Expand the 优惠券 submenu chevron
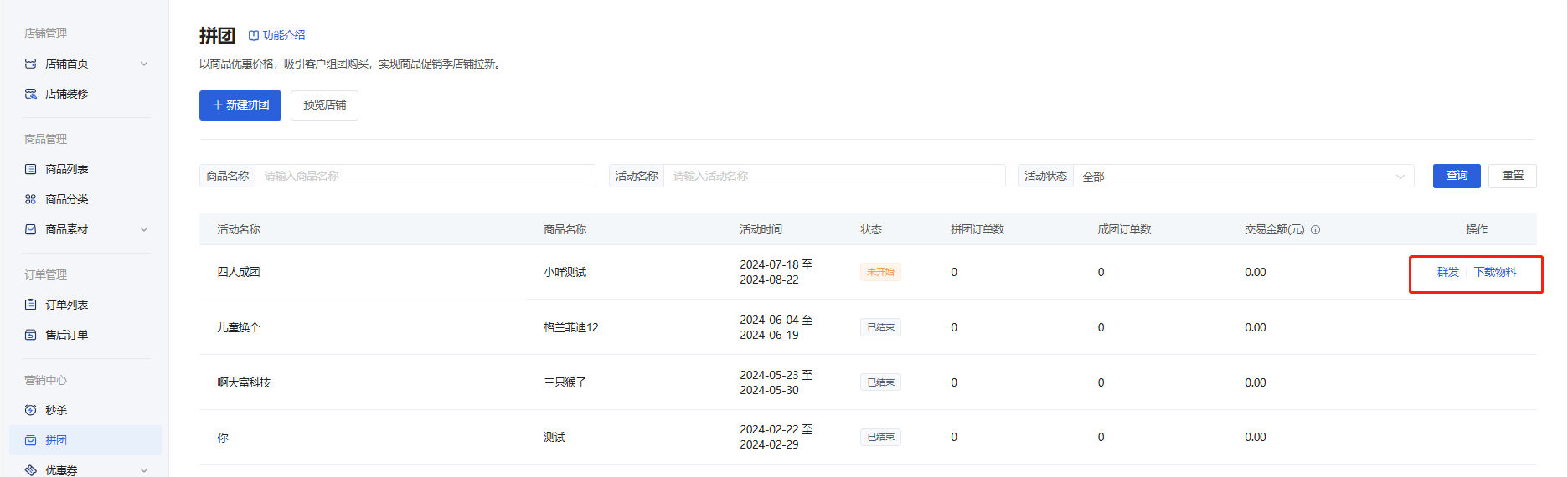1568x477 pixels. [x=144, y=470]
